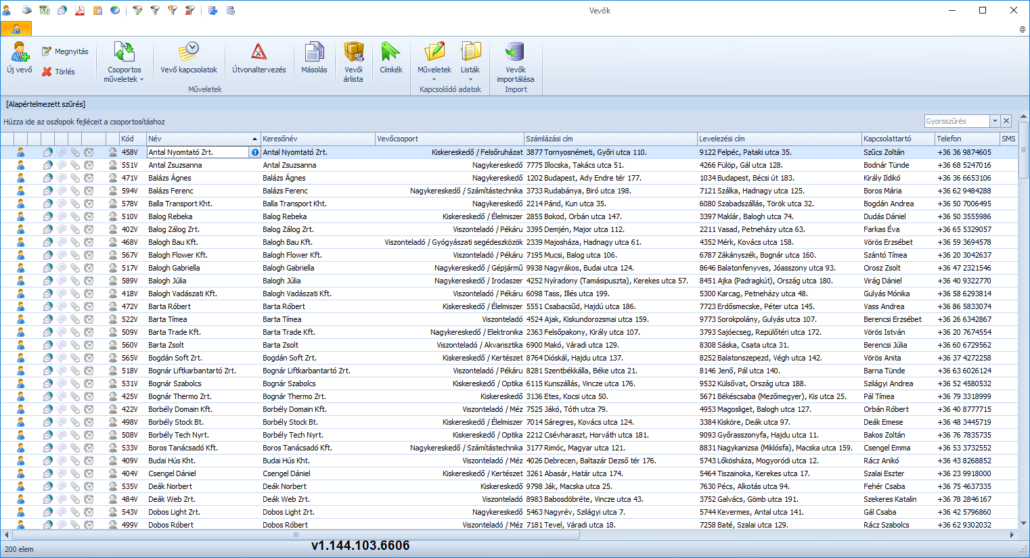Open Vevői árlista price list
Viewport: 1030px width, 558px height.
coord(353,62)
